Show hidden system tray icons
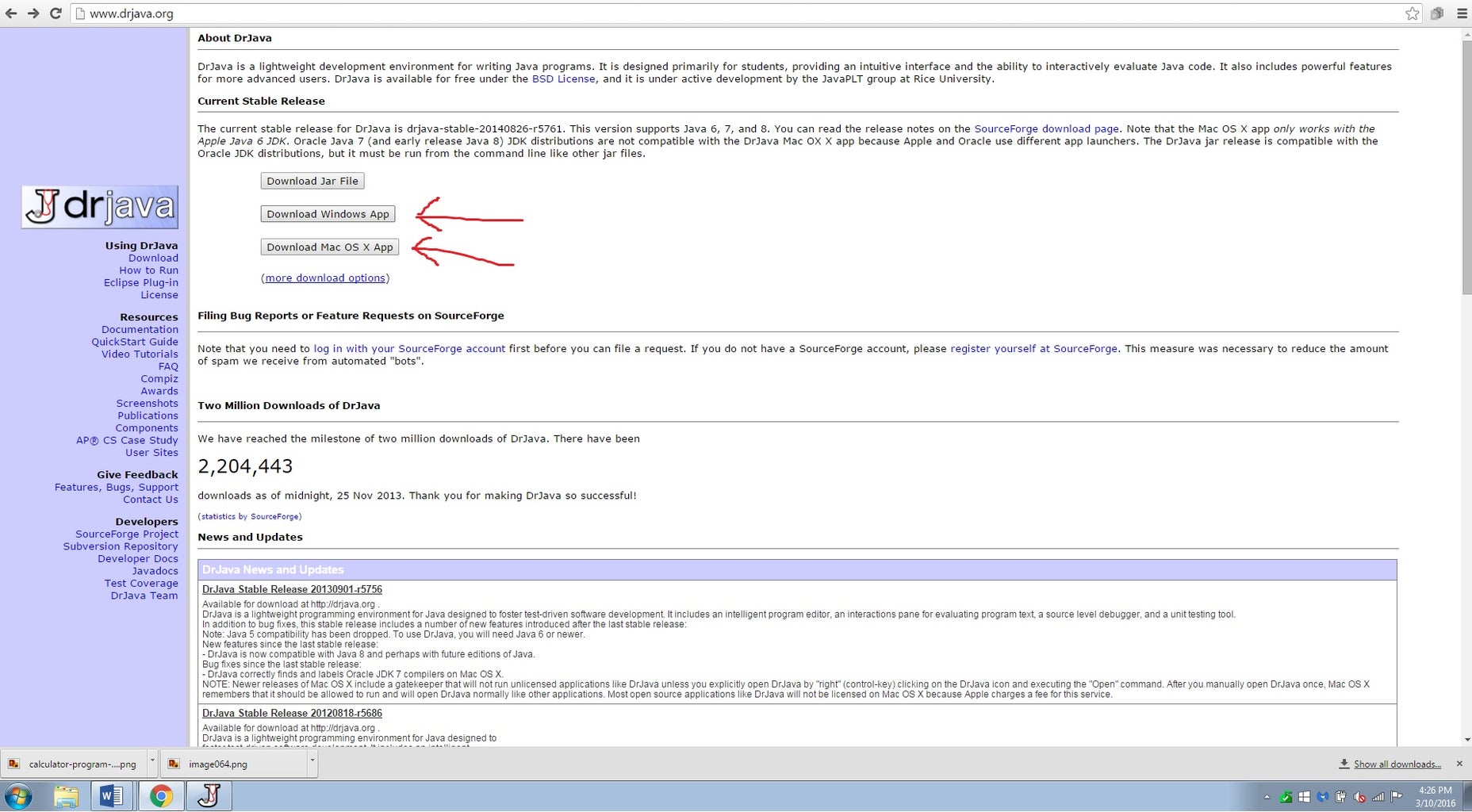Viewport: 1472px width, 812px height. [1267, 797]
